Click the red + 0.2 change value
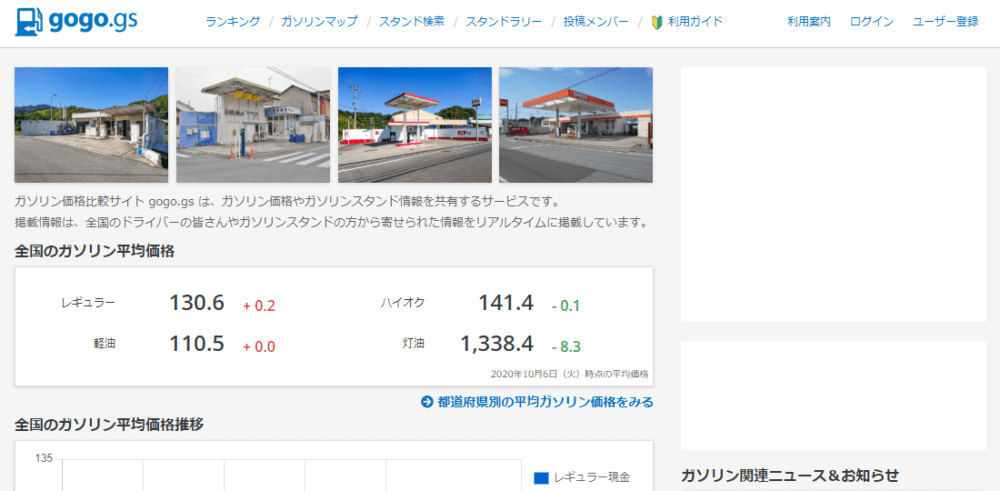 tap(259, 306)
